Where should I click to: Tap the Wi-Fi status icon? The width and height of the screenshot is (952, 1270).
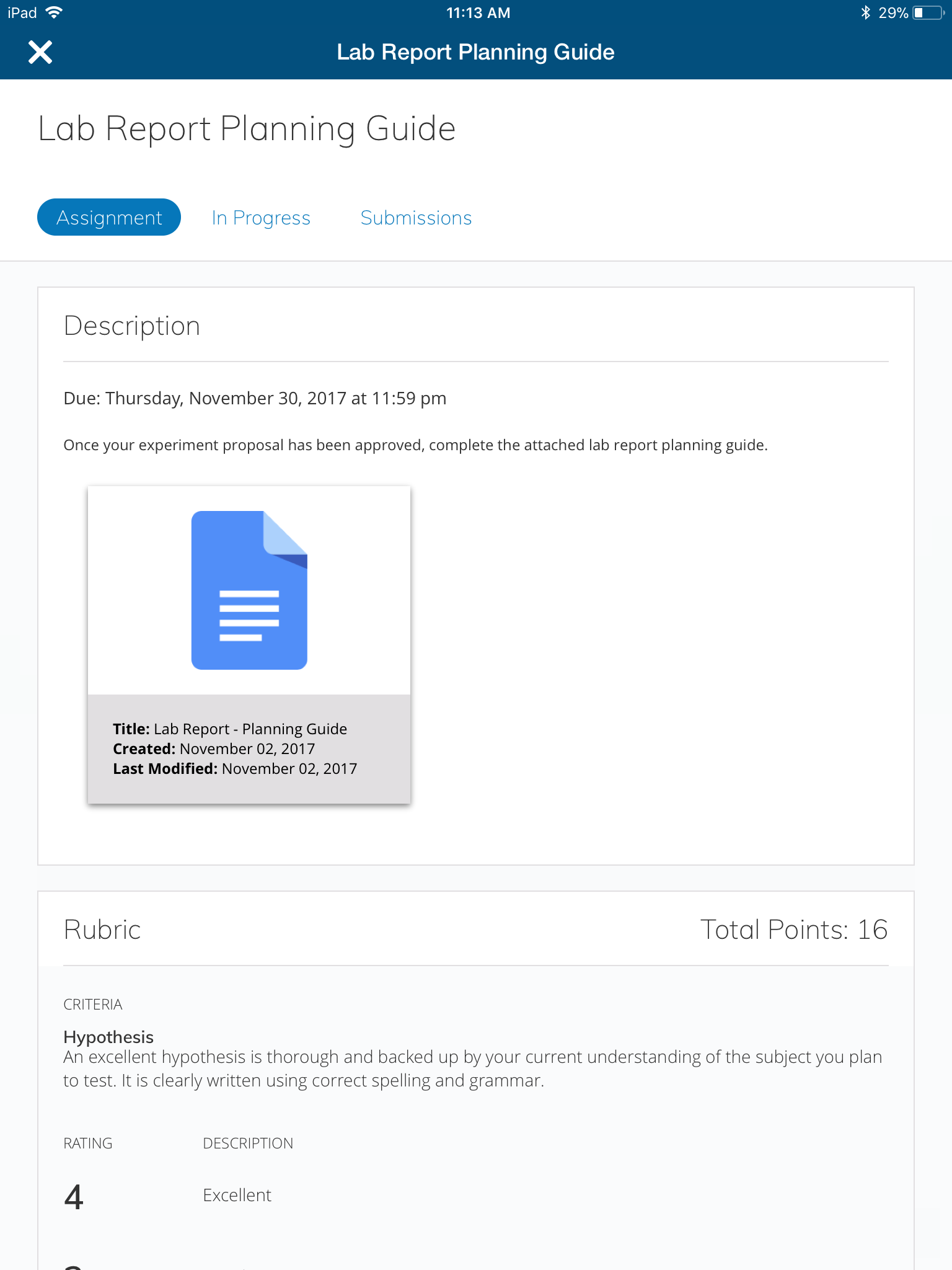pyautogui.click(x=55, y=12)
